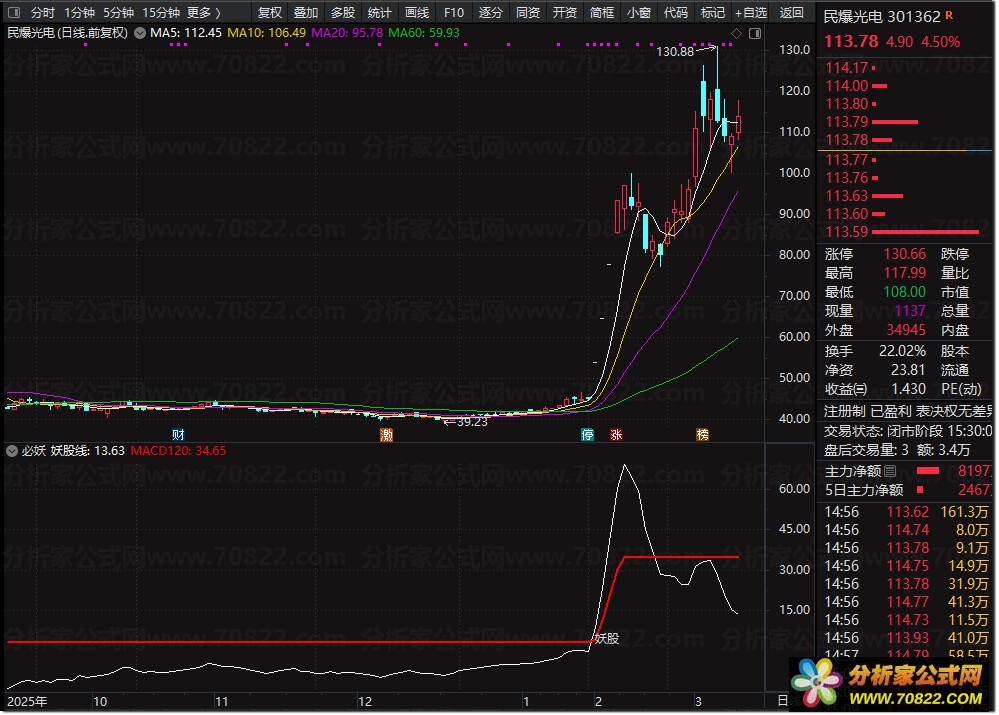Viewport: 999px width, 715px height.
Task: Toggle 叠加 overlay comparison
Action: pyautogui.click(x=306, y=13)
